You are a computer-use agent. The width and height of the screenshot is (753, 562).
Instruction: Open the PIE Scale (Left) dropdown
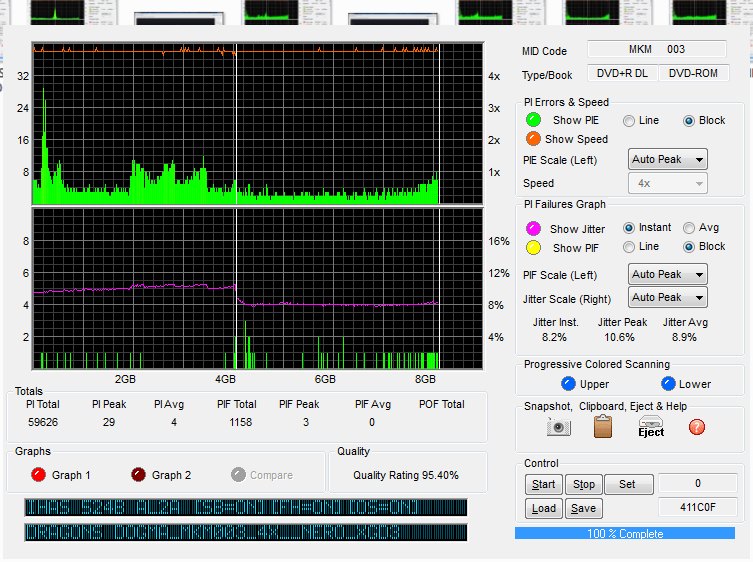coord(667,159)
